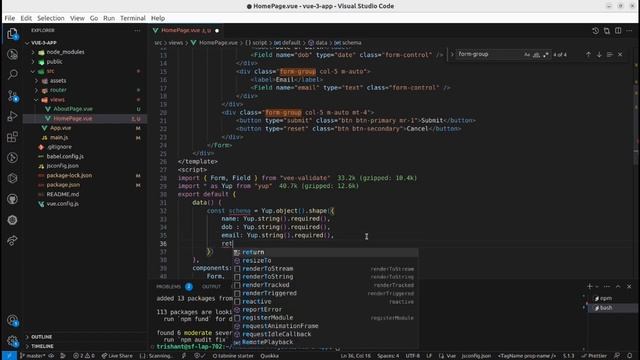Open the View menu
This screenshot has width=640, height=360.
click(77, 18)
